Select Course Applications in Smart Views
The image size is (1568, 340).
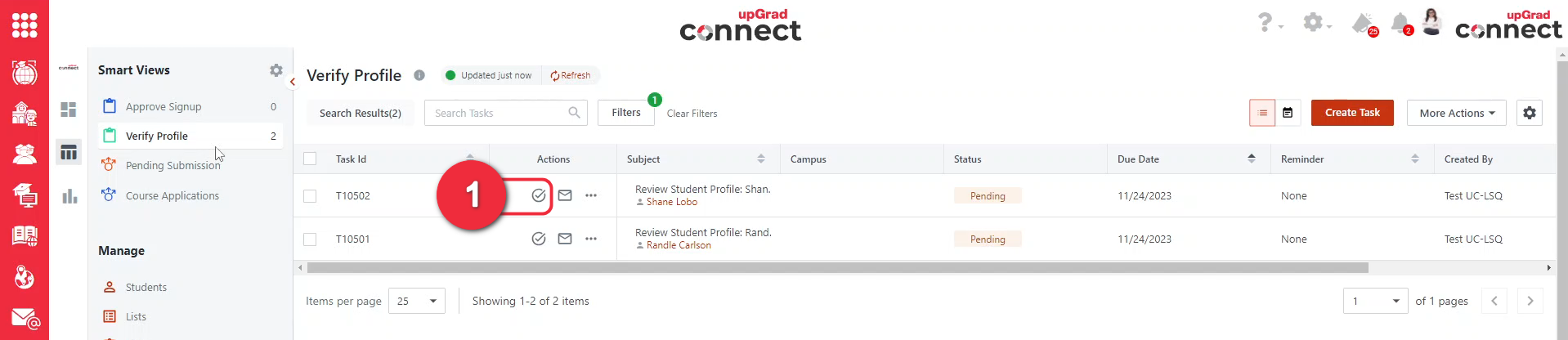pyautogui.click(x=172, y=195)
